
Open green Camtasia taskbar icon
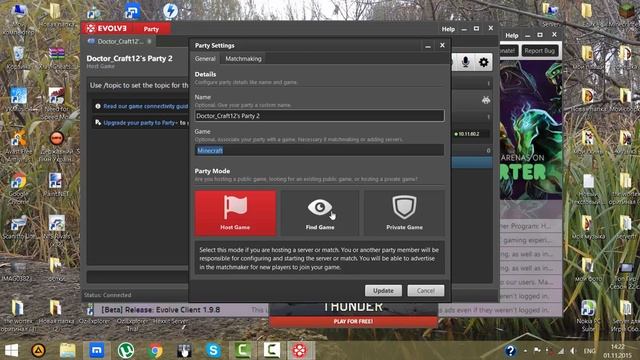tap(242, 351)
